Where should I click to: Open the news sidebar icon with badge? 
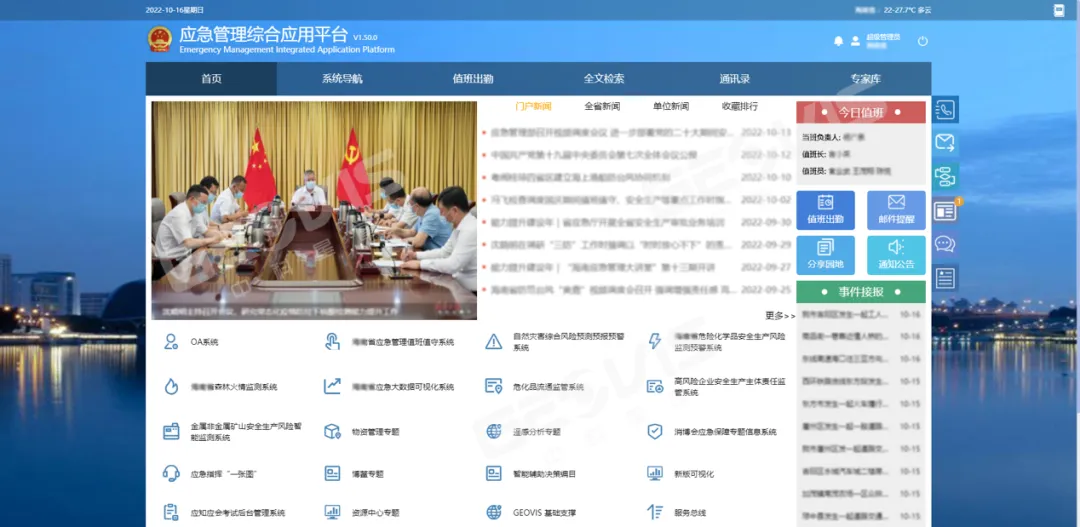pos(945,211)
